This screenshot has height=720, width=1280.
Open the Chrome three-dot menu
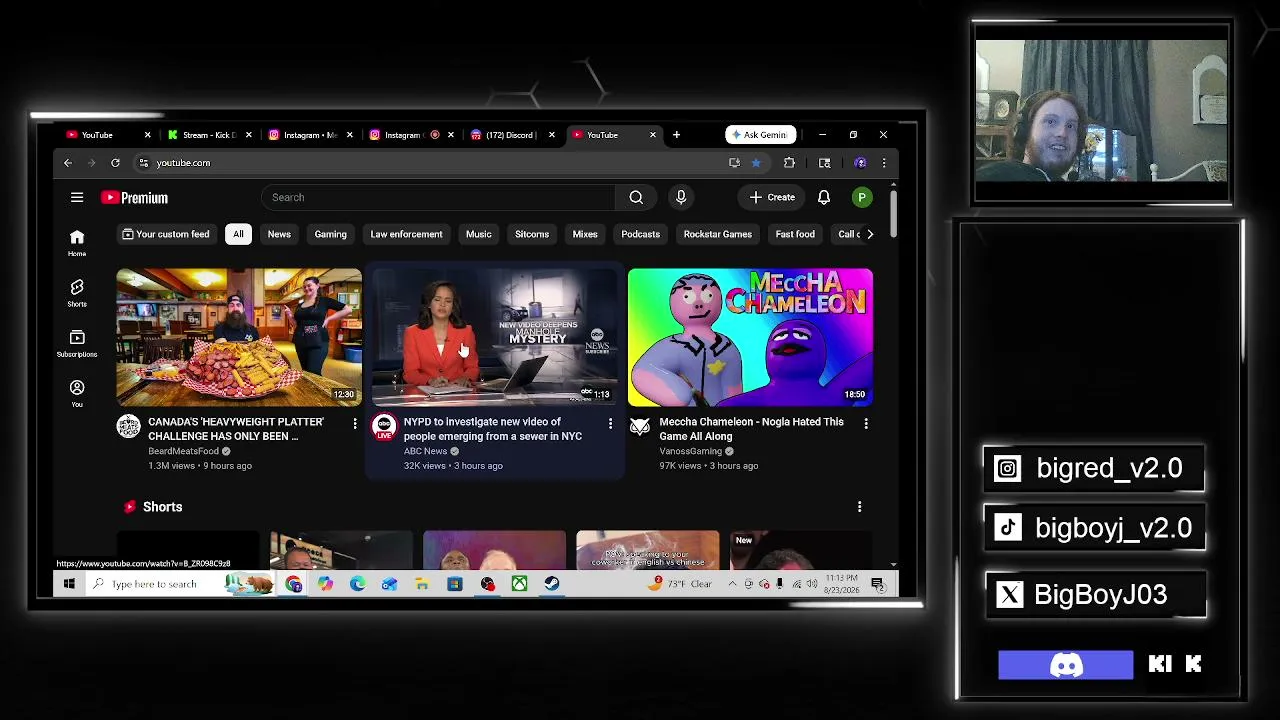[884, 162]
